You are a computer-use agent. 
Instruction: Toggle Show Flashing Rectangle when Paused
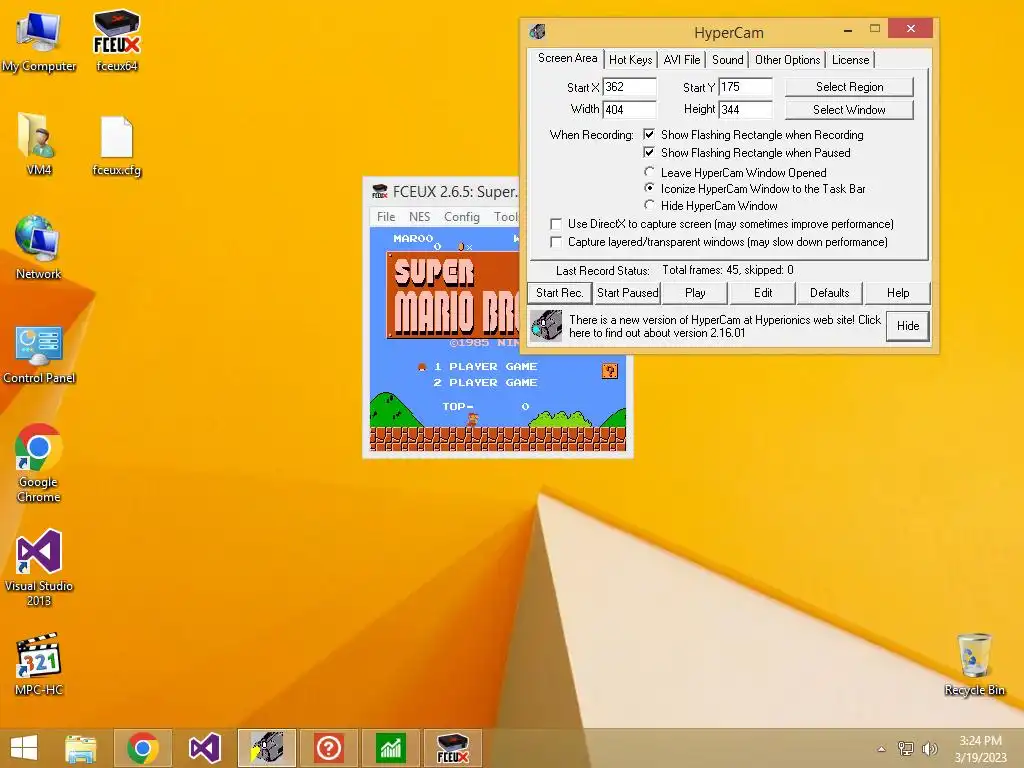[x=648, y=152]
